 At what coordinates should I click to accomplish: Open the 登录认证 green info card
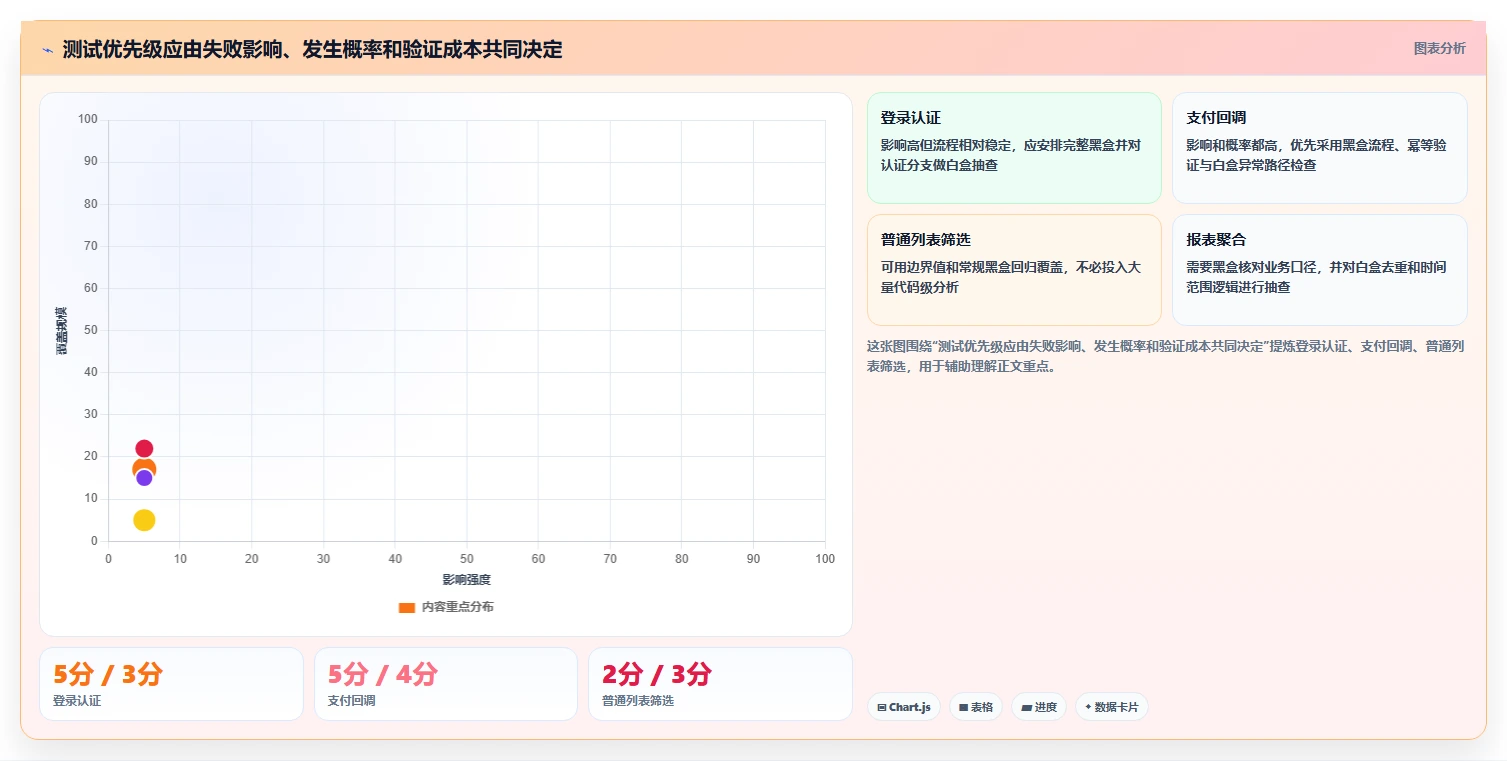(x=1014, y=148)
